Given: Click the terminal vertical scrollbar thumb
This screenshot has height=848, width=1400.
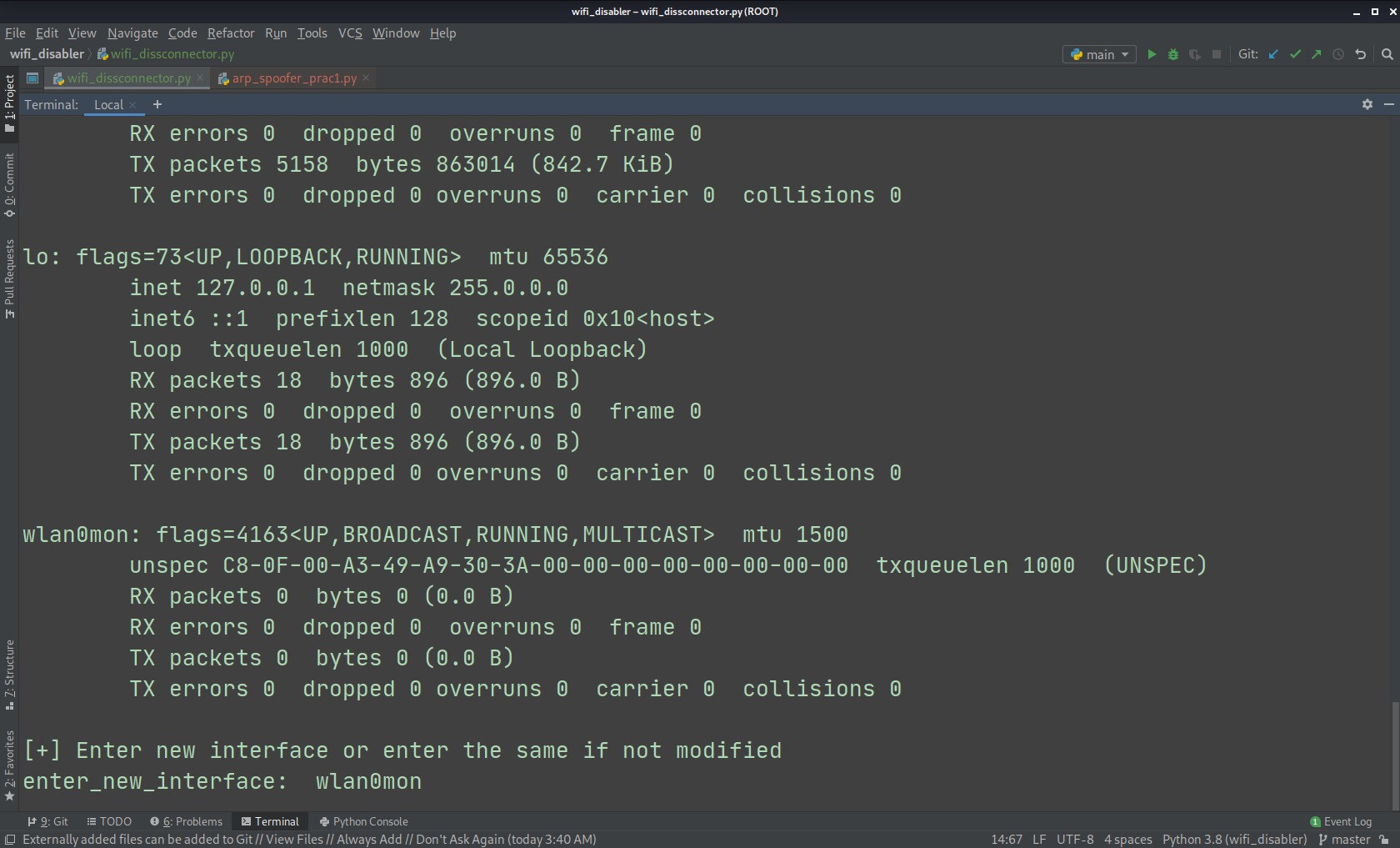Looking at the screenshot, I should 1396,755.
